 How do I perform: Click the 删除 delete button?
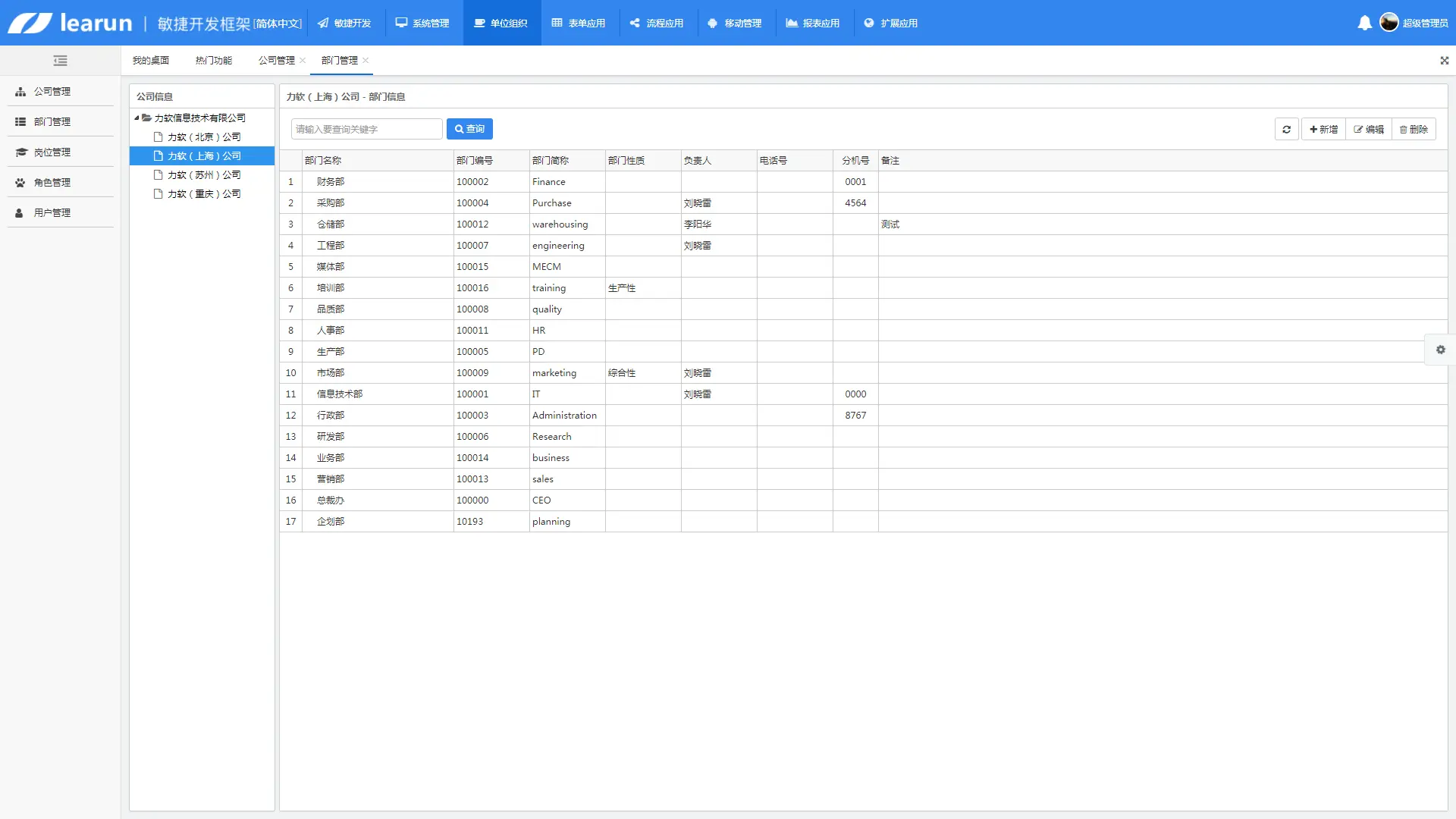pyautogui.click(x=1414, y=129)
